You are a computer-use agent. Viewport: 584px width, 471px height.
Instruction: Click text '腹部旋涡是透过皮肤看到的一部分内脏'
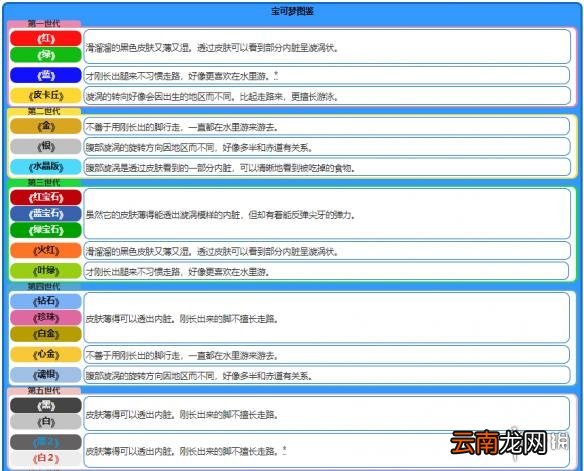159,168
